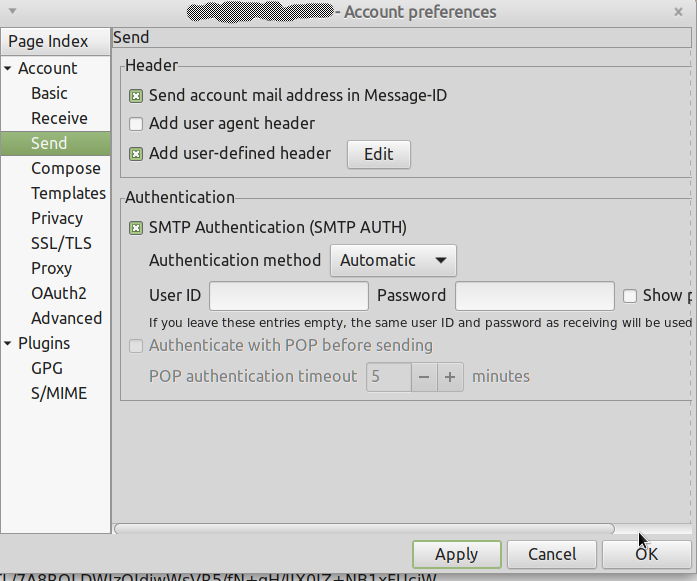
Task: Open the SSL/TLS settings page
Action: 60,244
